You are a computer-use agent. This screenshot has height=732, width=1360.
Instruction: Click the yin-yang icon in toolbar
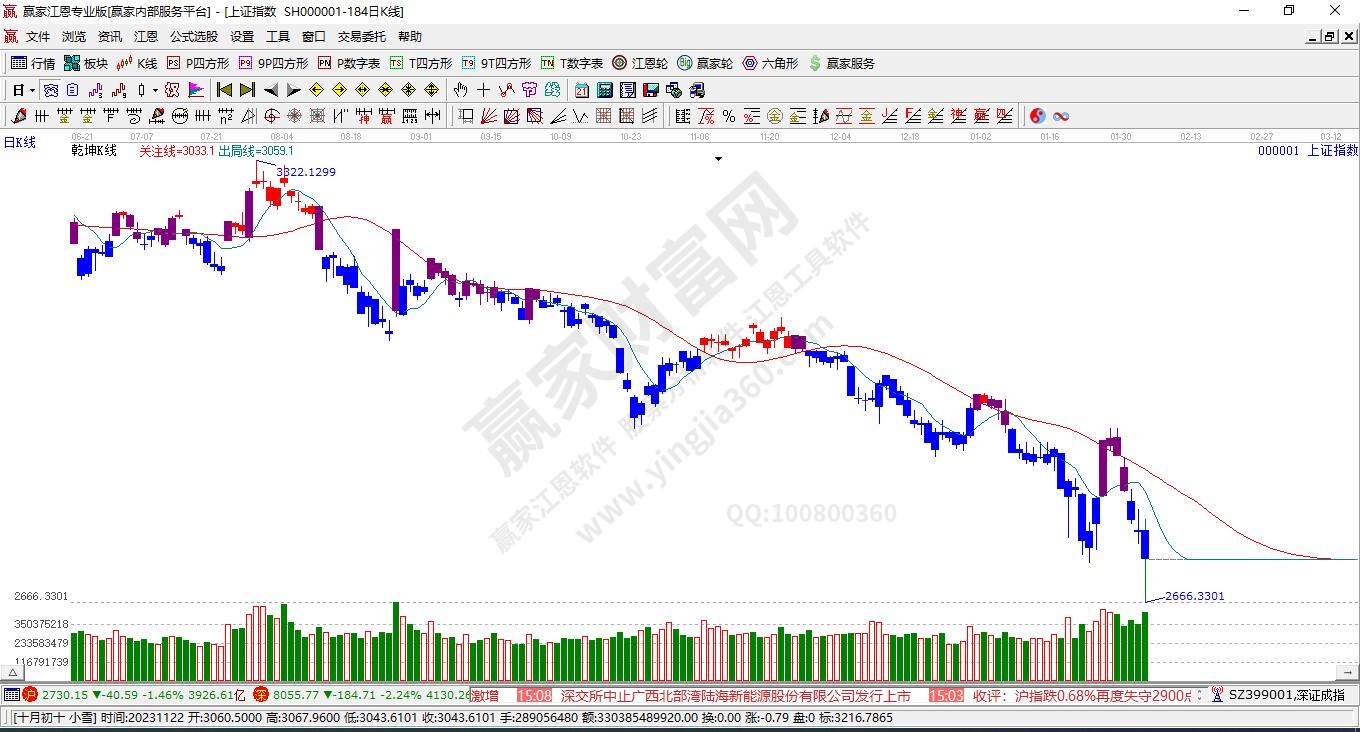(x=1037, y=116)
